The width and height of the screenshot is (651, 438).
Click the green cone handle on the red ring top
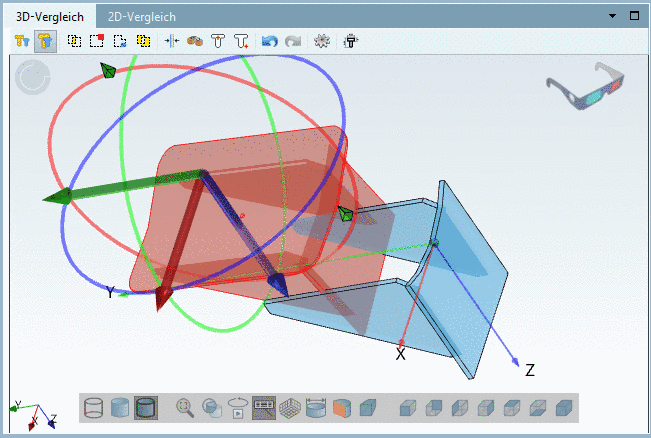108,71
